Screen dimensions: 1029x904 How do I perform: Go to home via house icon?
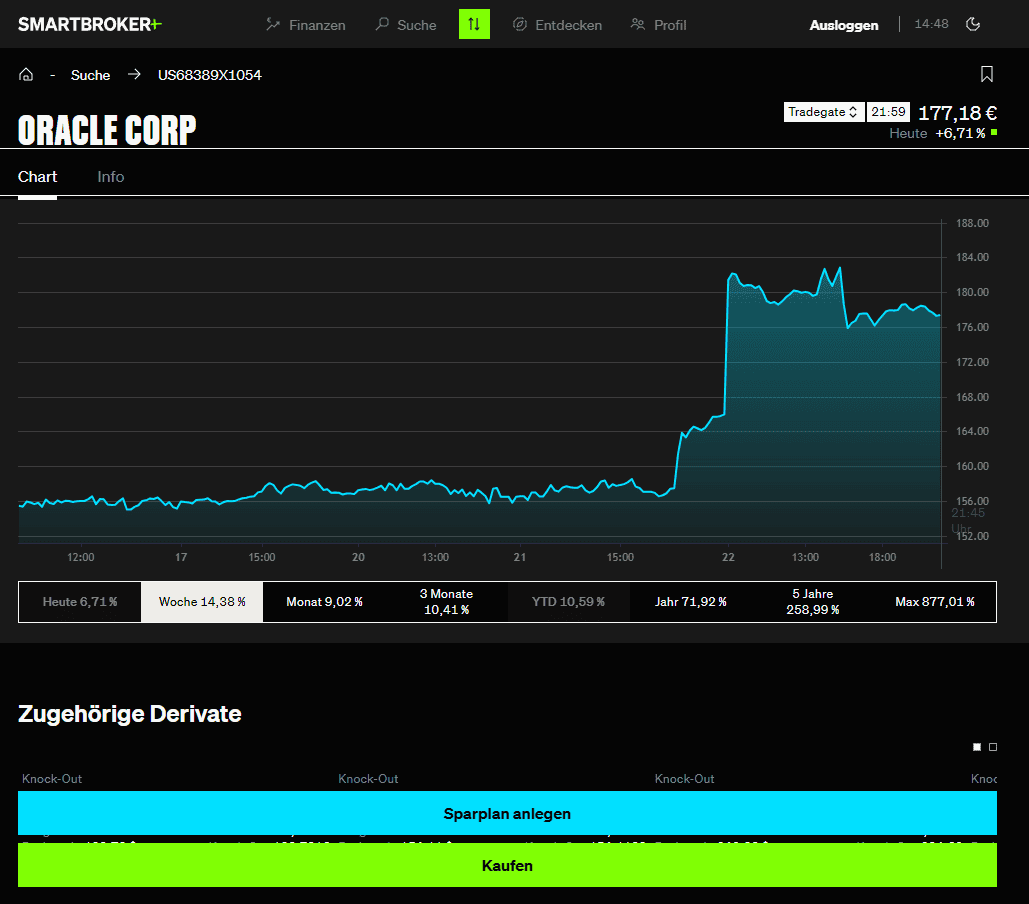tap(26, 74)
